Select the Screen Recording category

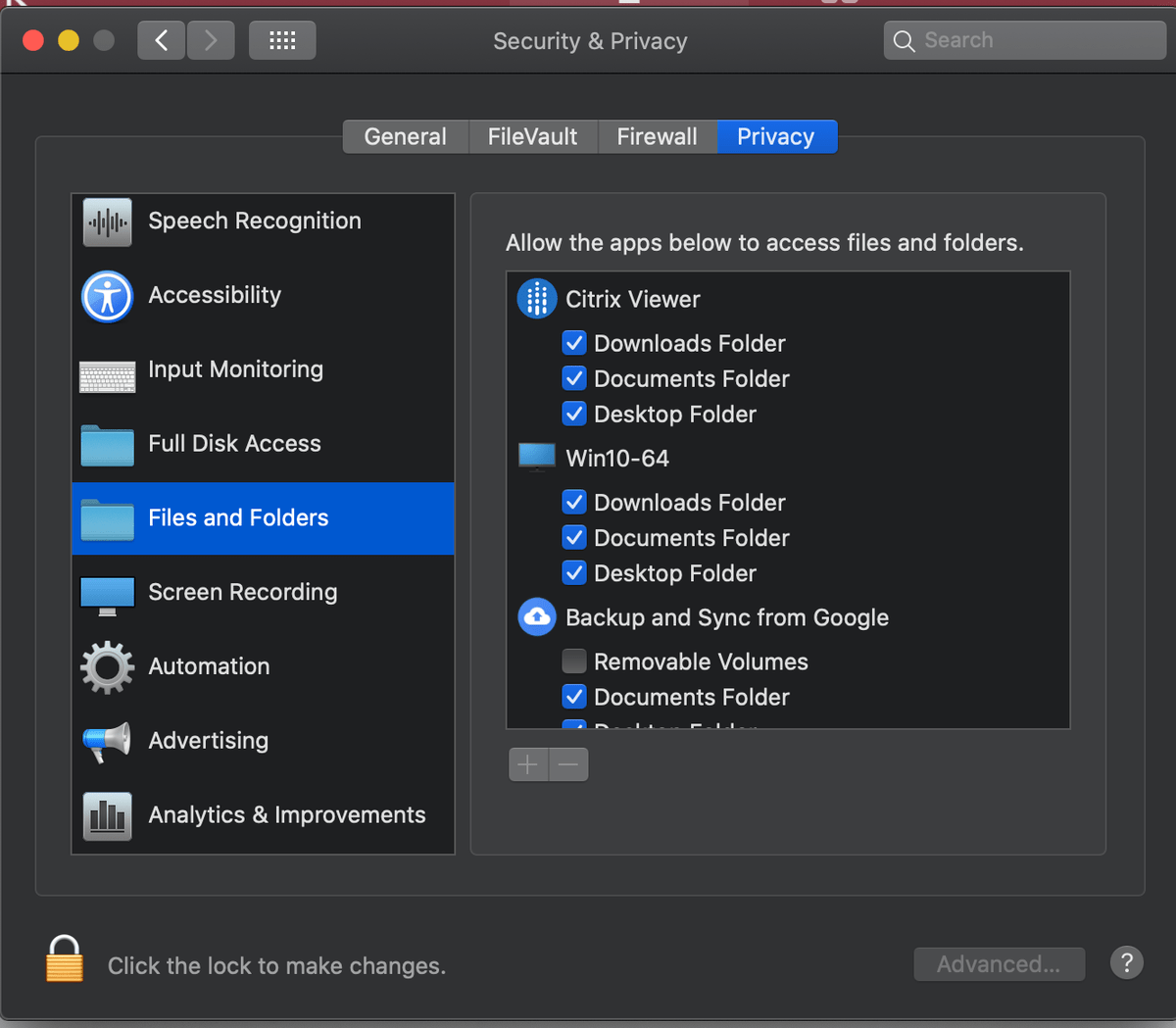pyautogui.click(x=241, y=592)
